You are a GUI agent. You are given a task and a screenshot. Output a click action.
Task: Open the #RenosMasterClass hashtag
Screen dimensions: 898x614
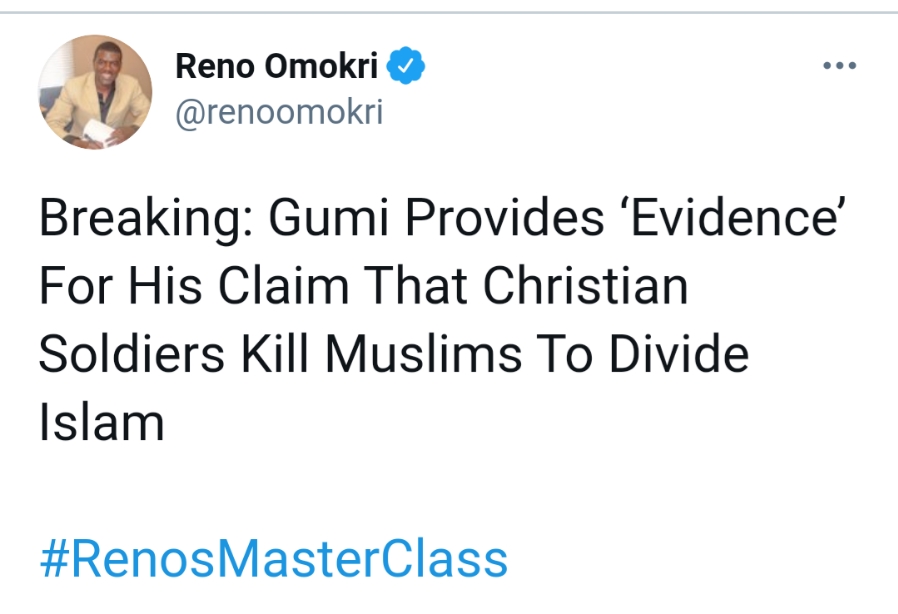[273, 559]
